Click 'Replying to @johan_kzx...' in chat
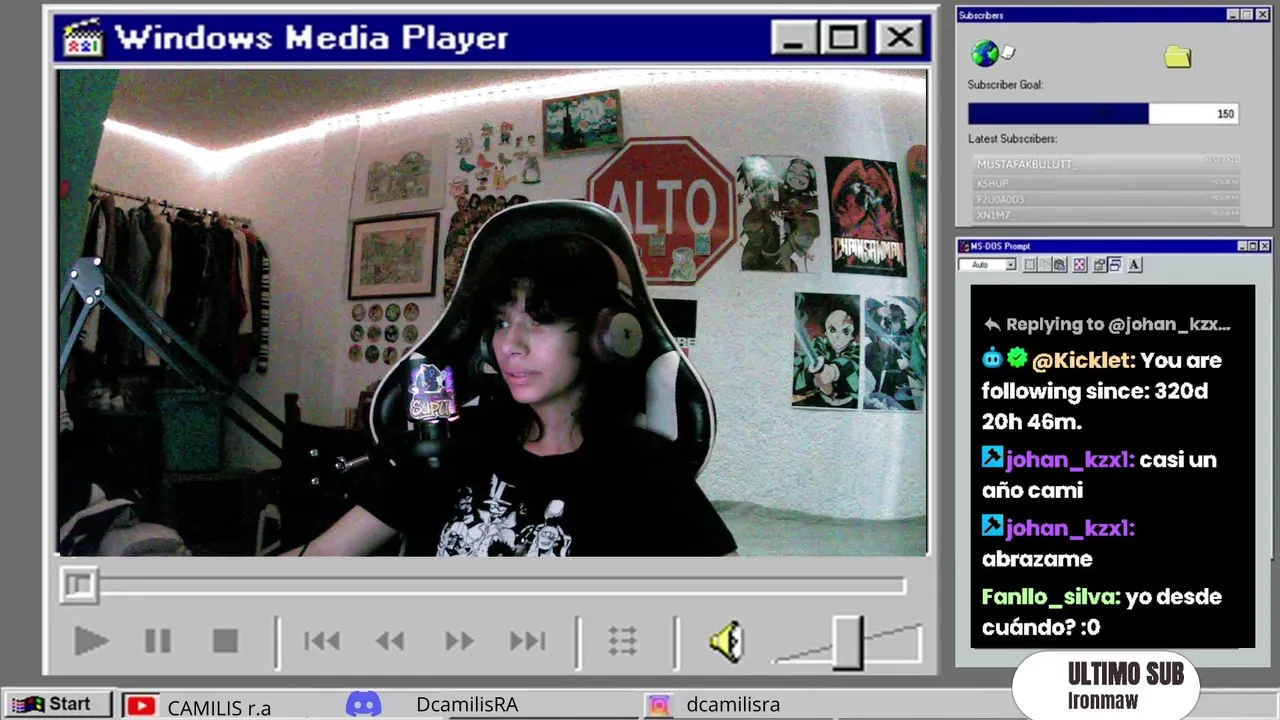The height and width of the screenshot is (720, 1280). tap(1106, 324)
